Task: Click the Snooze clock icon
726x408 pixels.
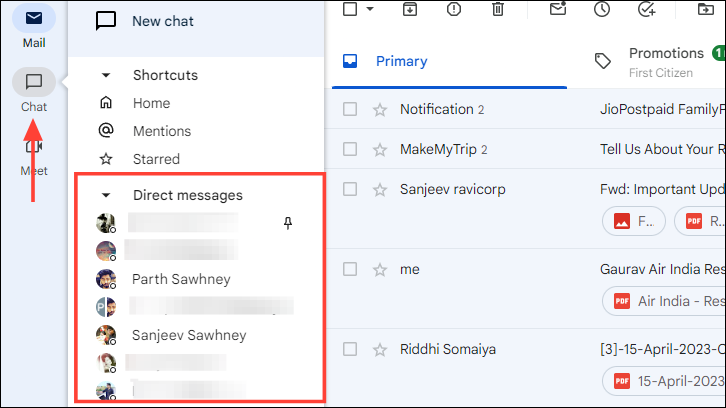Action: tap(602, 9)
